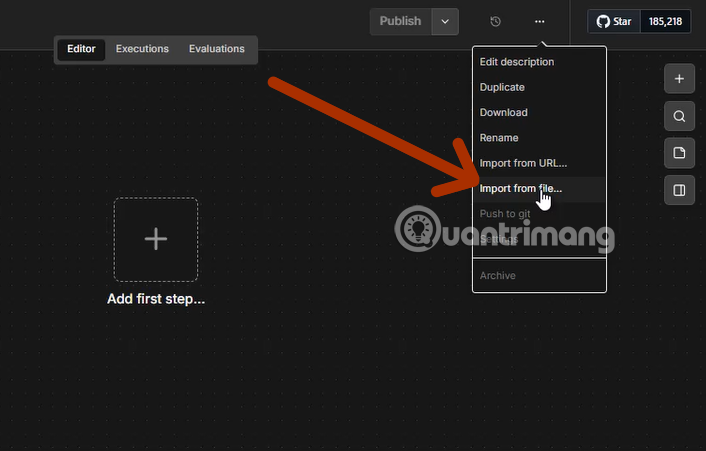Viewport: 706px width, 451px height.
Task: Open Settings from the workflow menu
Action: [539, 239]
